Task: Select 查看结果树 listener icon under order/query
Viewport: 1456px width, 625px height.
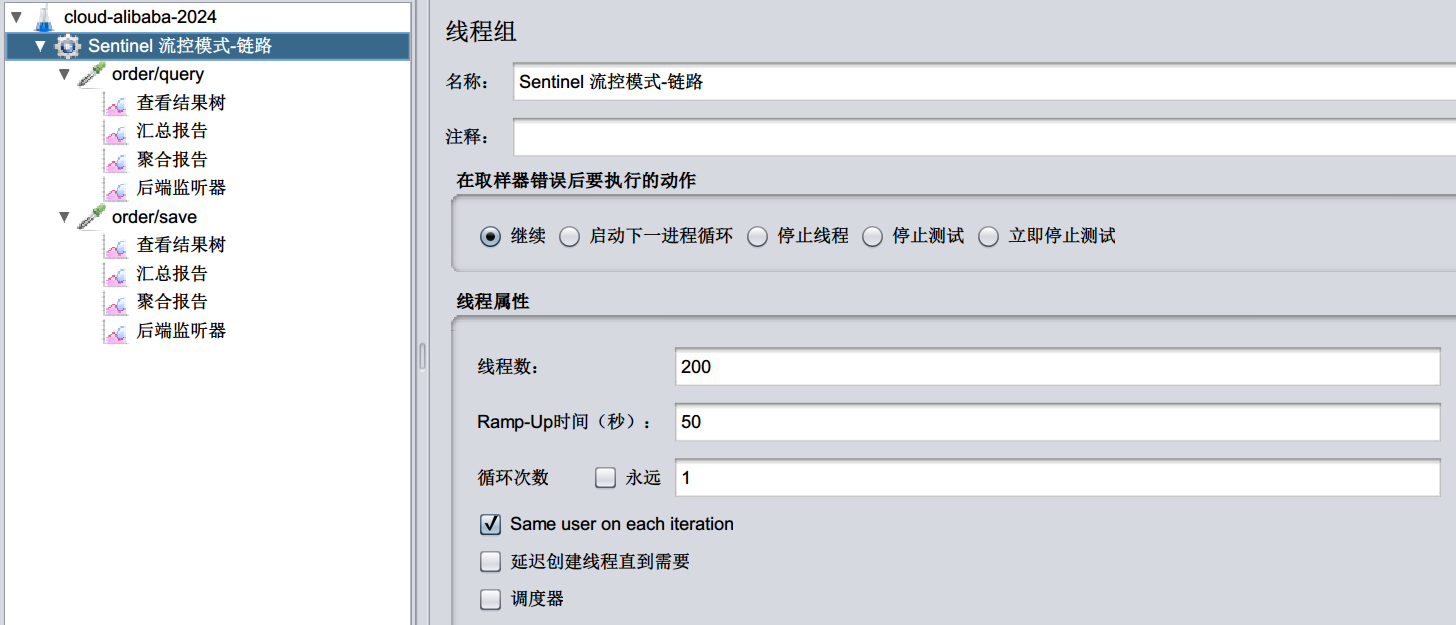Action: tap(116, 103)
